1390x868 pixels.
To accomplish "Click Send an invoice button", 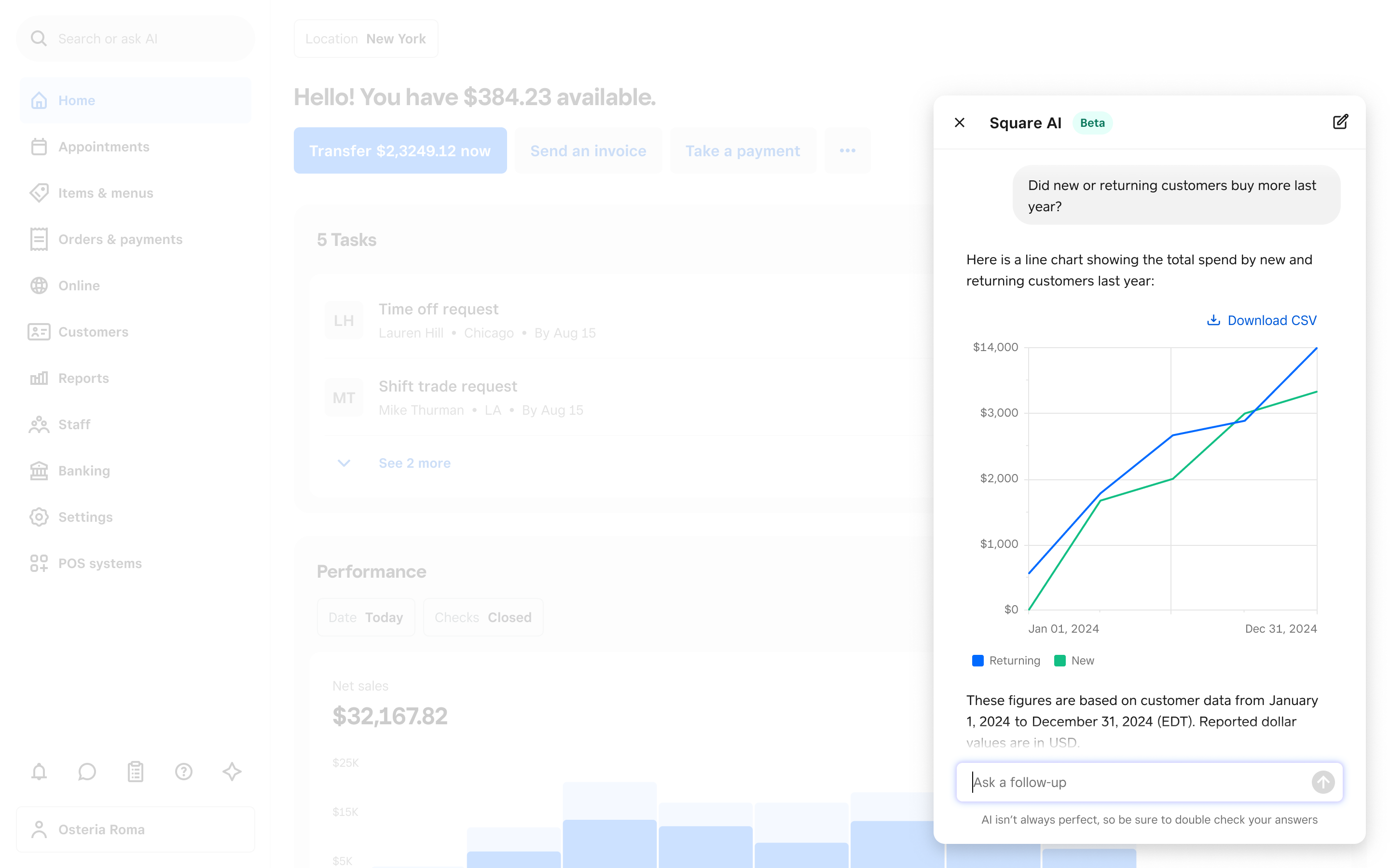I will click(x=588, y=150).
